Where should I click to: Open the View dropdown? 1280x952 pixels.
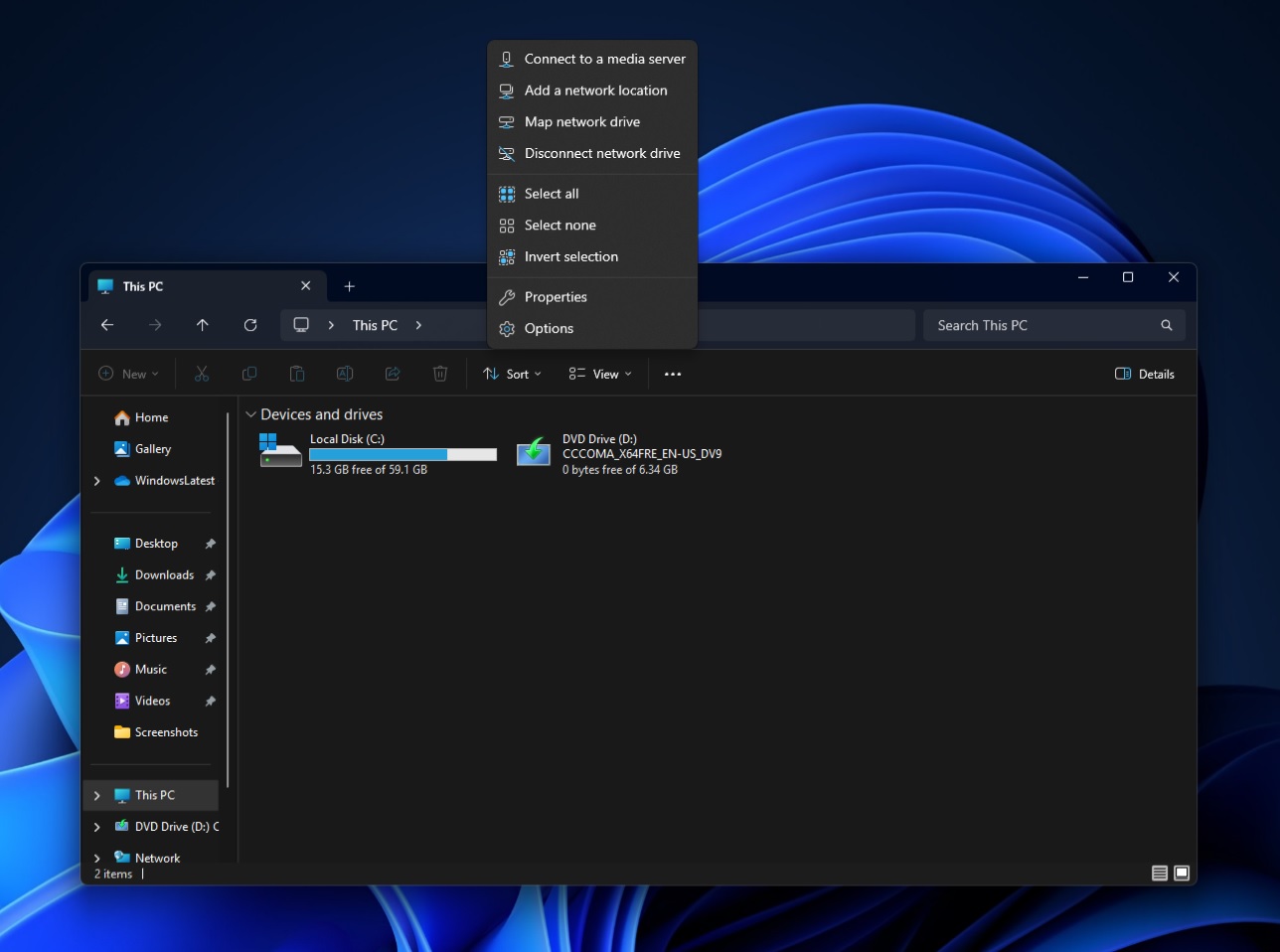tap(600, 374)
